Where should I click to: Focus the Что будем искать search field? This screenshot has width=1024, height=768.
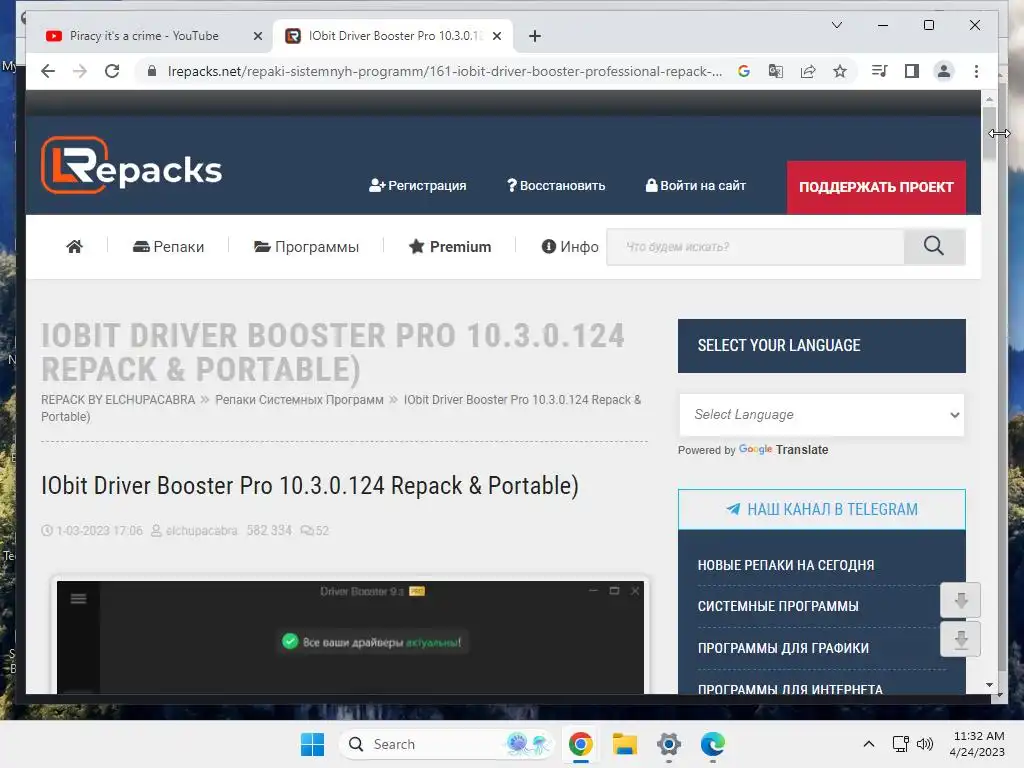point(756,247)
